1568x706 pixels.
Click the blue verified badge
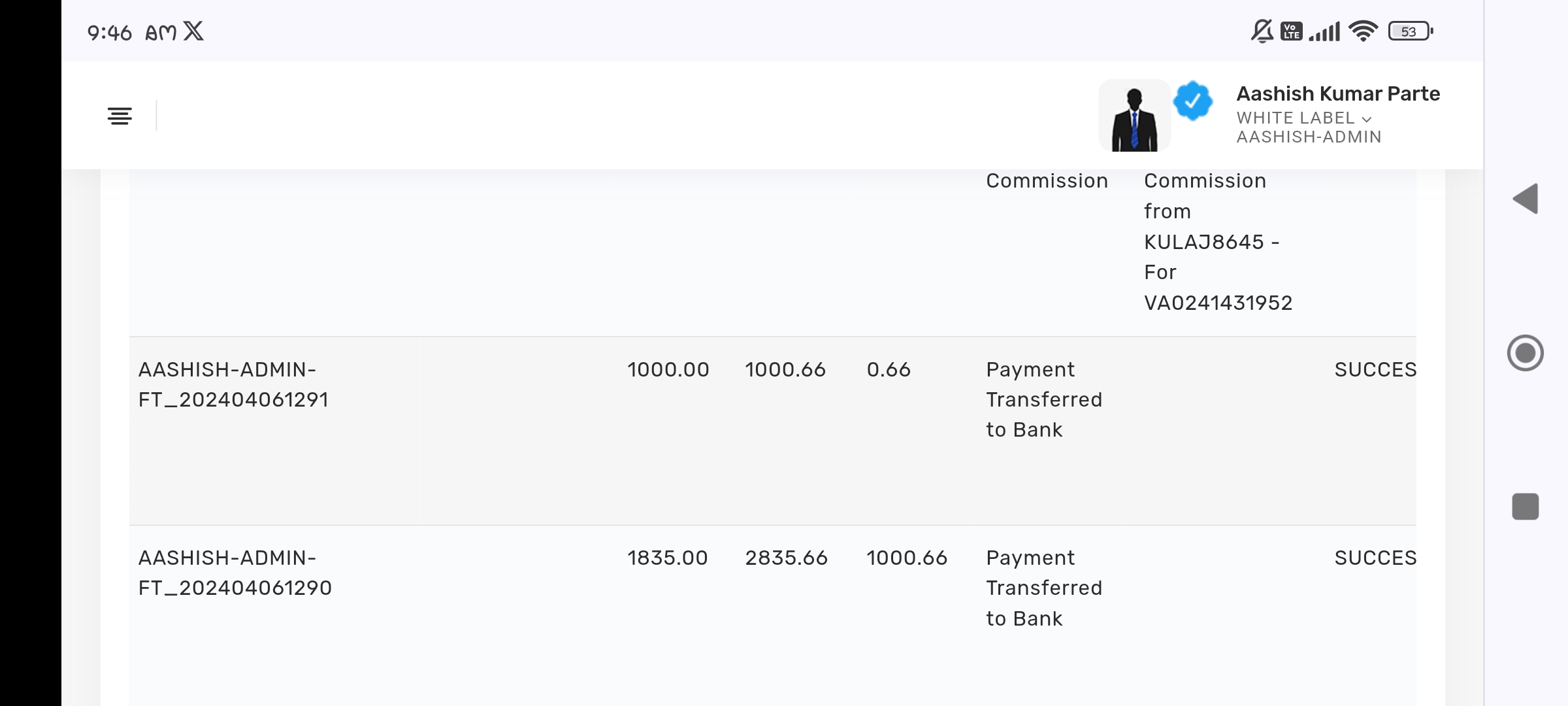point(1192,101)
